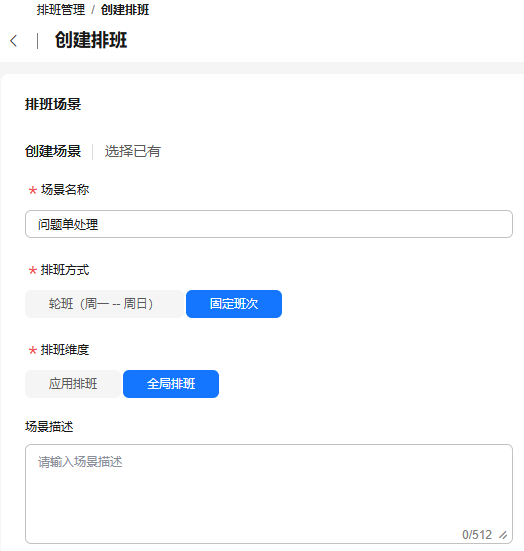Screen dimensions: 524x551
Task: Click the 创建排班 breadcrumb item
Action: pyautogui.click(x=125, y=10)
